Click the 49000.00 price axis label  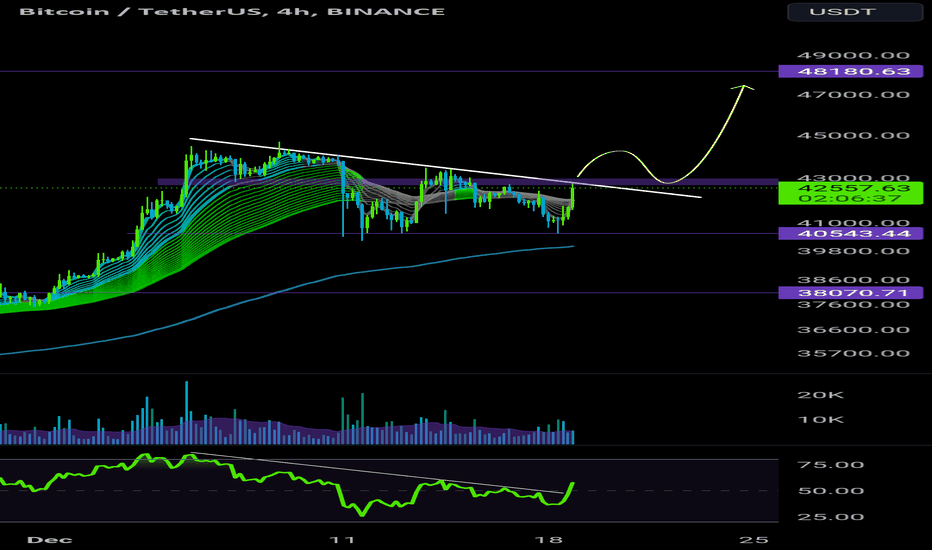click(854, 55)
